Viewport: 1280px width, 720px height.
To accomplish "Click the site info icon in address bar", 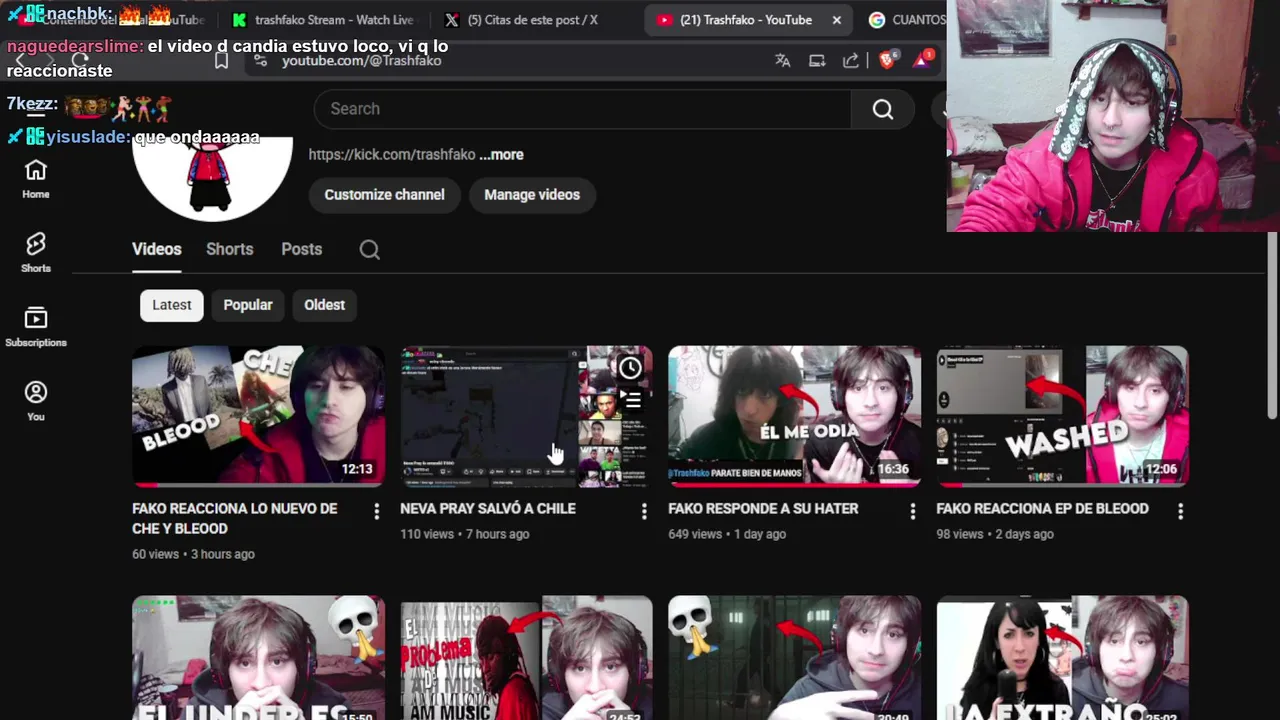I will pyautogui.click(x=261, y=61).
